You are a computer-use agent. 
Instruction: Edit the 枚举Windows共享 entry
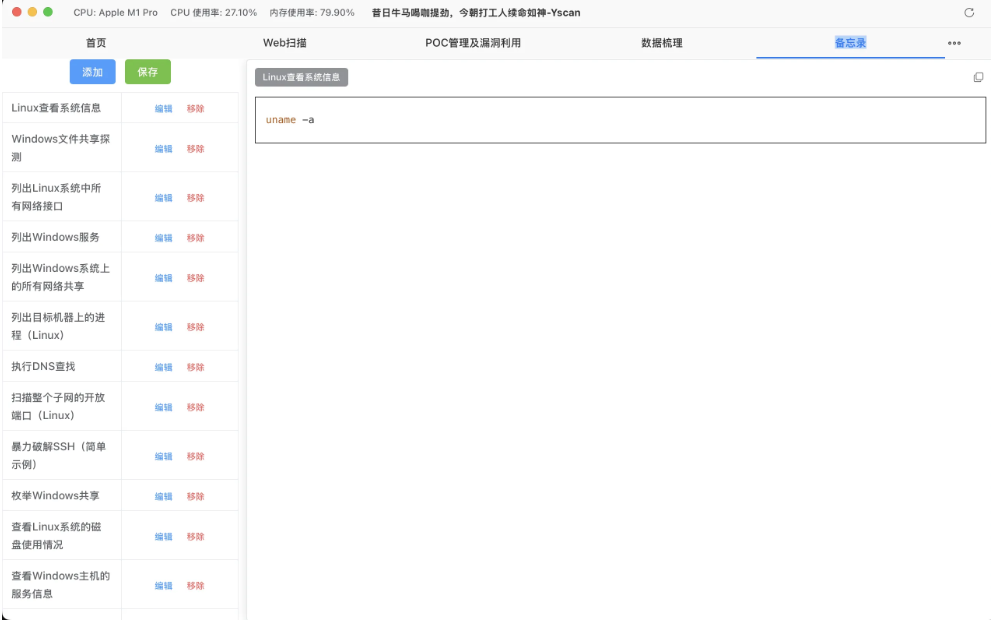[164, 497]
